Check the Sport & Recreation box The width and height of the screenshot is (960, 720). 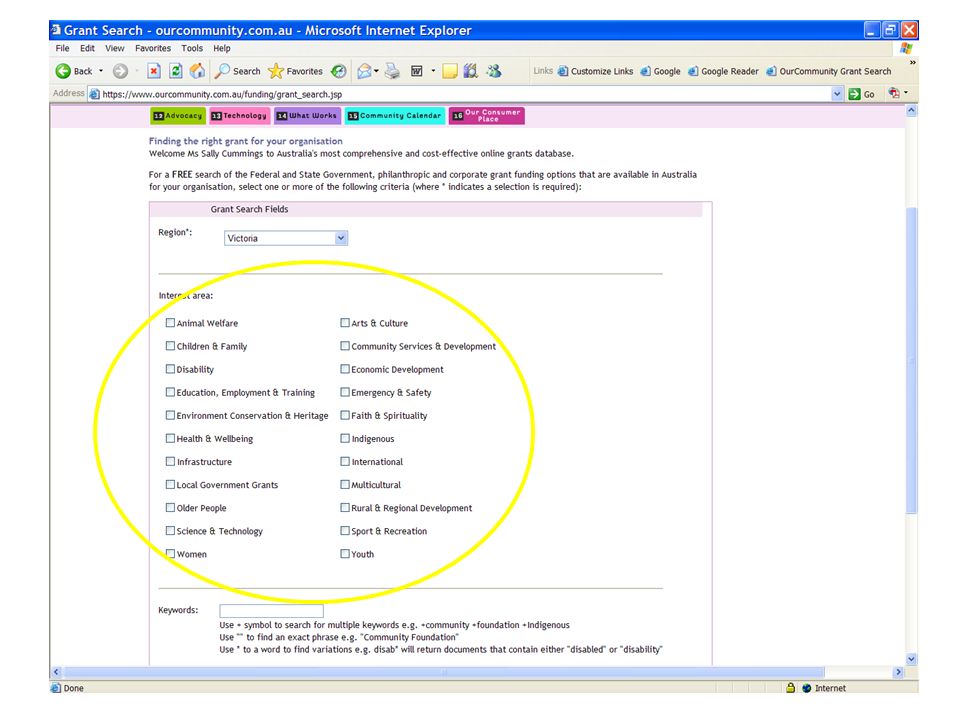point(345,531)
